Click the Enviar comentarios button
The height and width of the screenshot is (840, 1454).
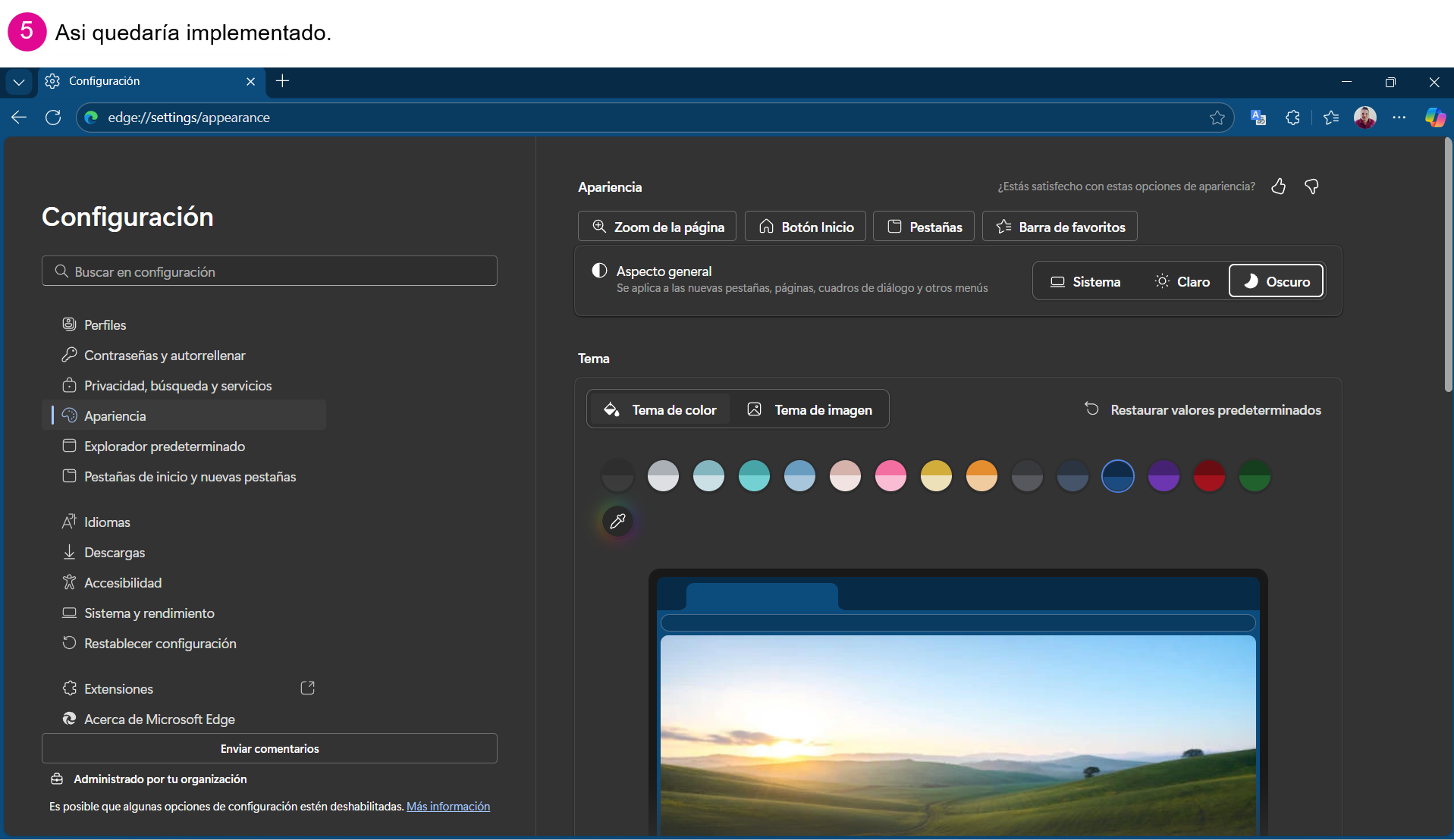coord(269,749)
